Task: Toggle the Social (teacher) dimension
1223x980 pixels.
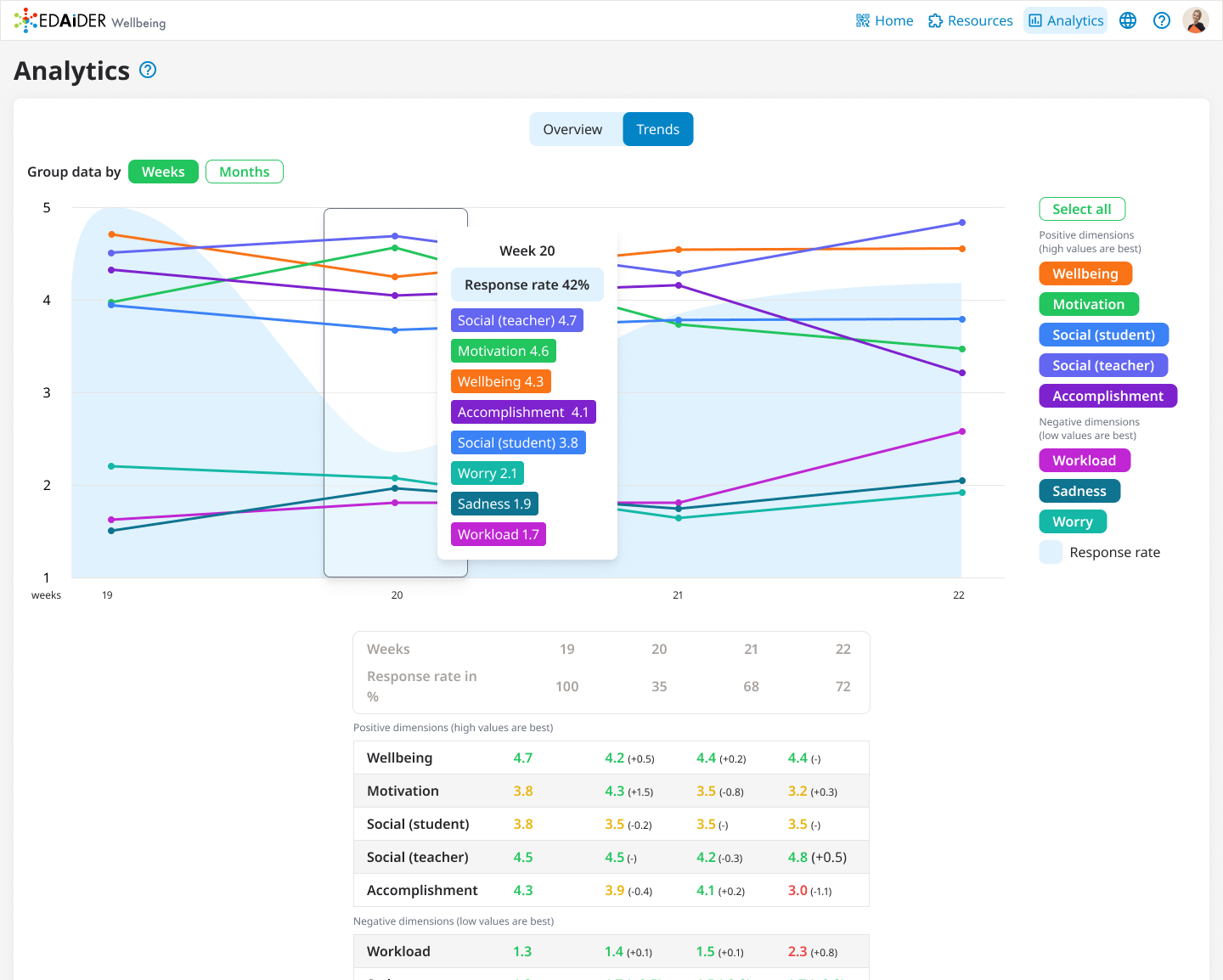Action: (x=1103, y=365)
